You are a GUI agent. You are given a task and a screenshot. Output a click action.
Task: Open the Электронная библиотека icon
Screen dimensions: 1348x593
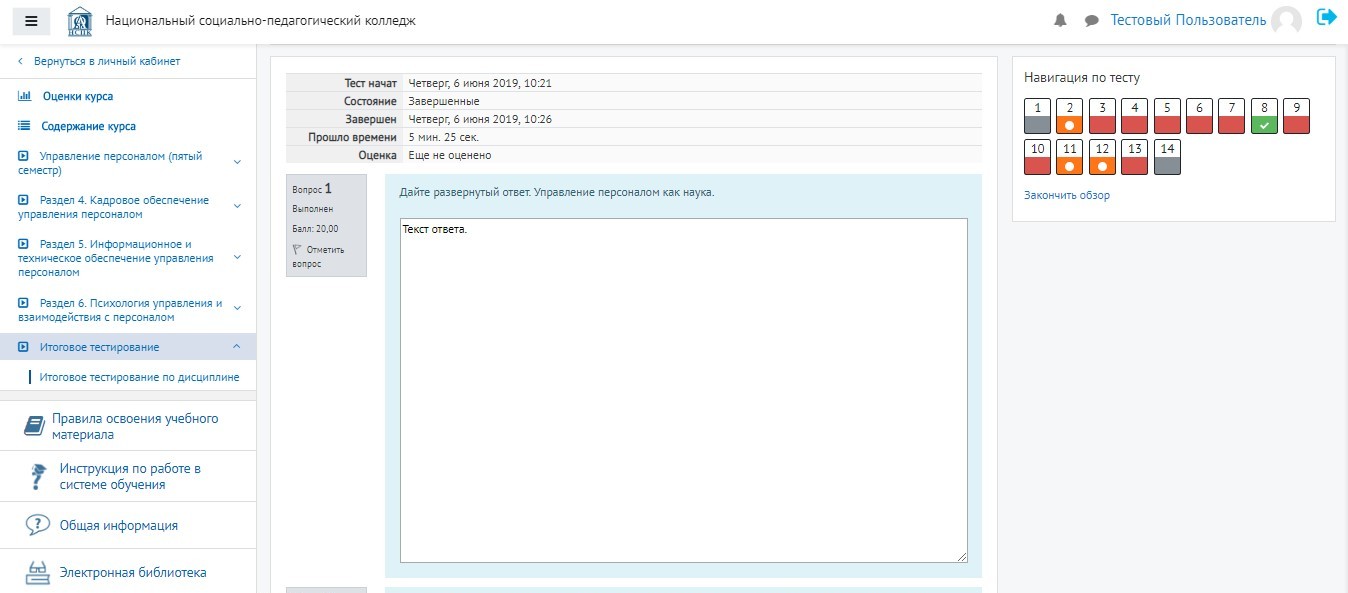(x=38, y=573)
